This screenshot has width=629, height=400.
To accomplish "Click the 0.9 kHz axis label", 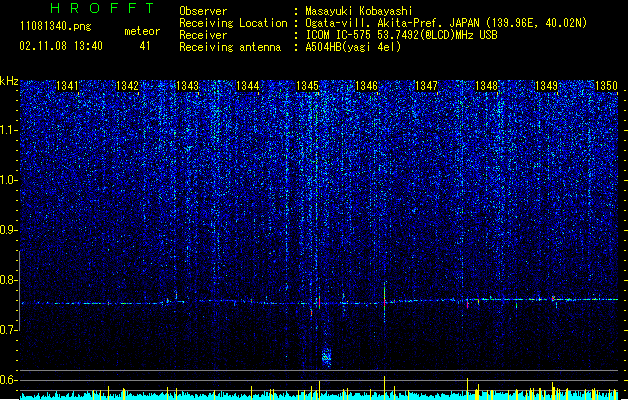I will click(x=9, y=230).
